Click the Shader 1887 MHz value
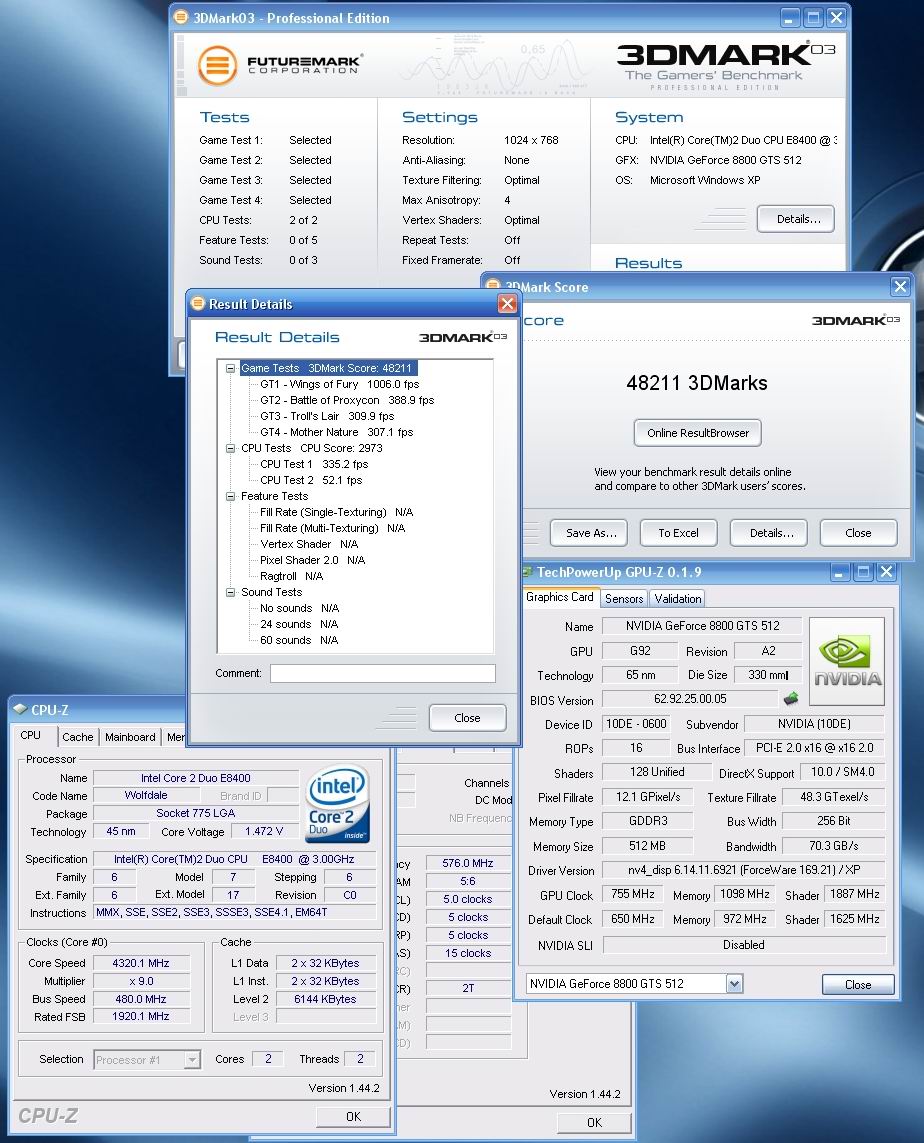The width and height of the screenshot is (924, 1143). pyautogui.click(x=855, y=894)
